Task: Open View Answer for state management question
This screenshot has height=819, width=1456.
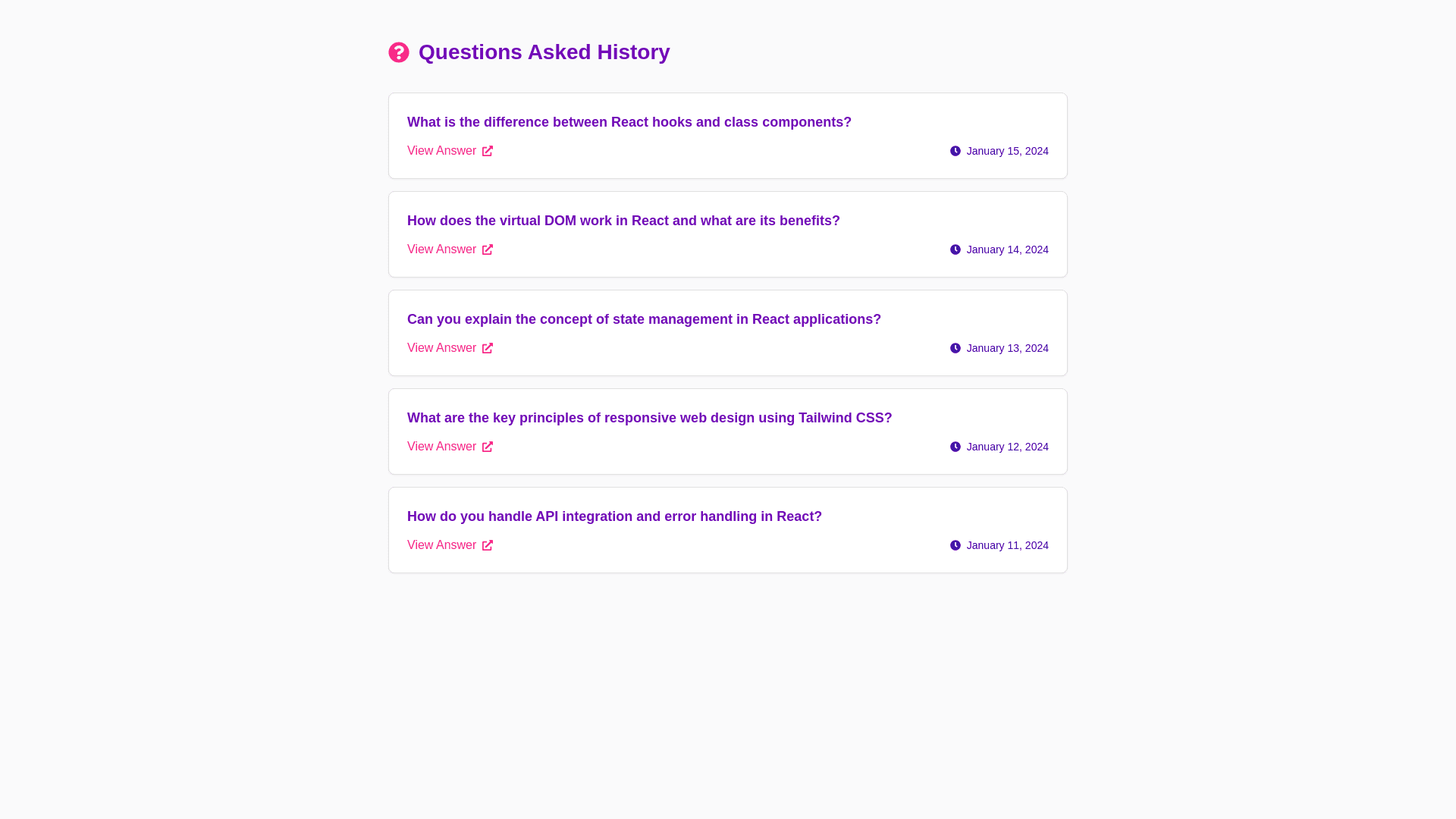Action: click(x=441, y=348)
